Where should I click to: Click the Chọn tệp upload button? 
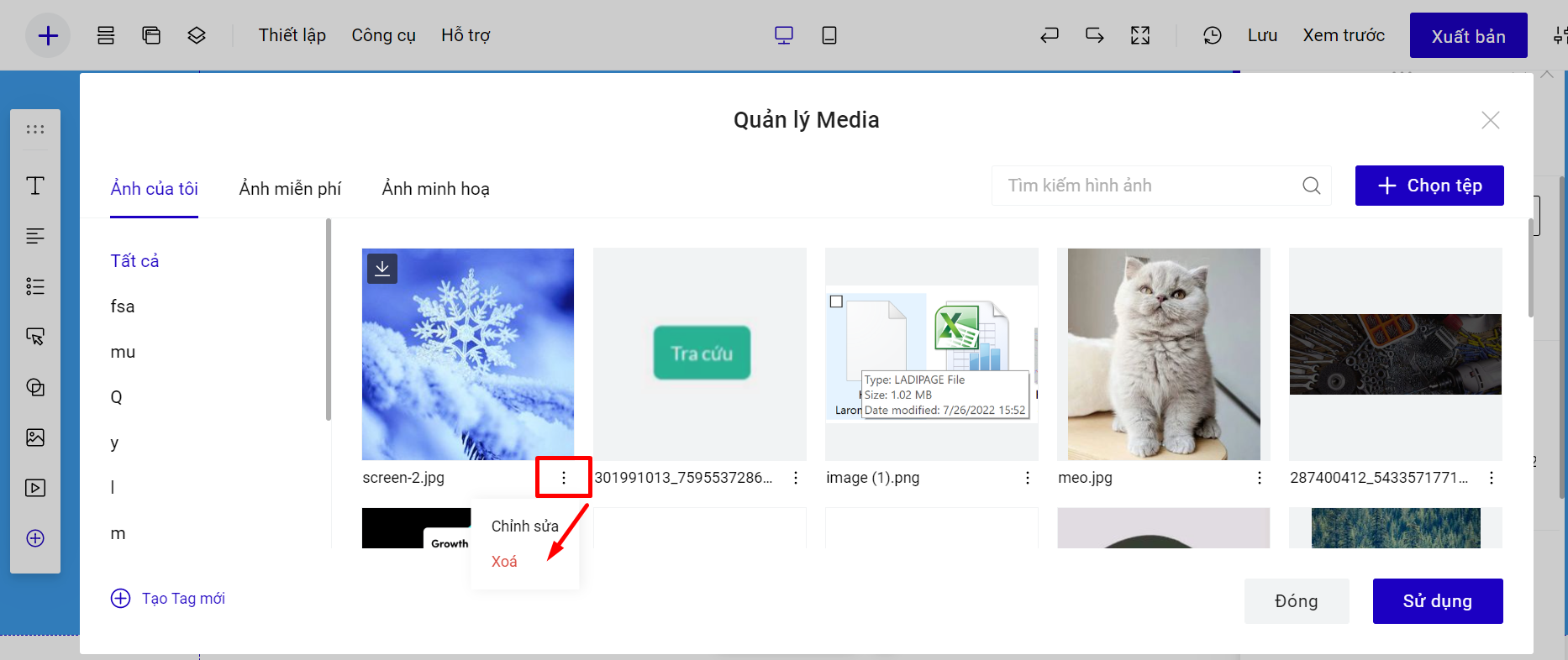[x=1429, y=186]
